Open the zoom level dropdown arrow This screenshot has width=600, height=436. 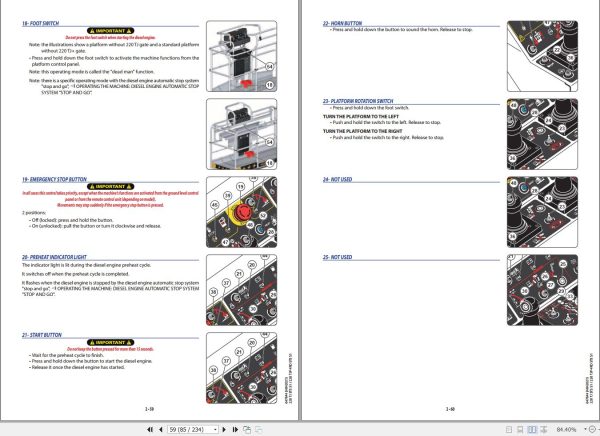click(x=585, y=429)
